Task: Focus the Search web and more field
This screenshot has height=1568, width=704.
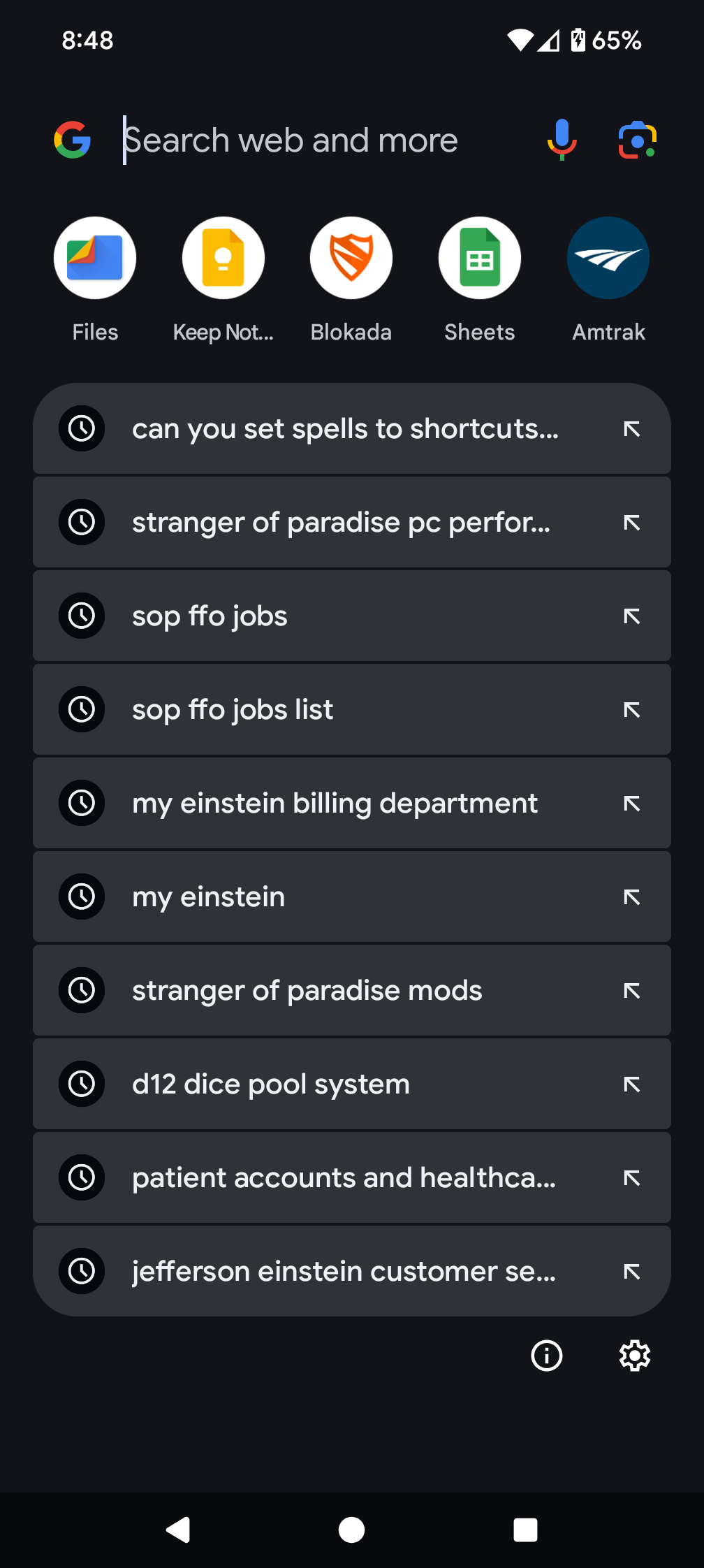Action: point(314,140)
